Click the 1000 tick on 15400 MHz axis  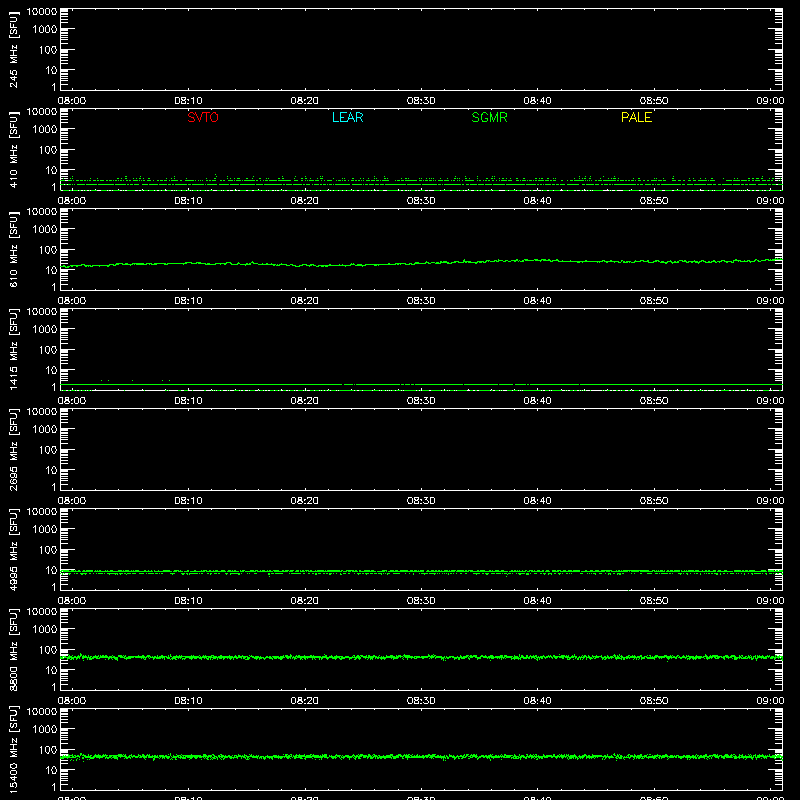[45, 730]
